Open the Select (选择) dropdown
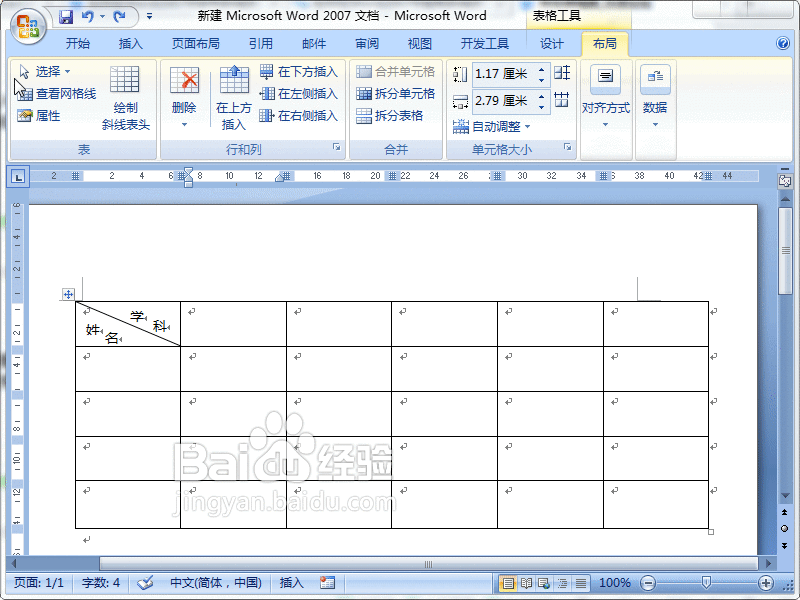Viewport: 800px width, 600px height. coord(49,69)
